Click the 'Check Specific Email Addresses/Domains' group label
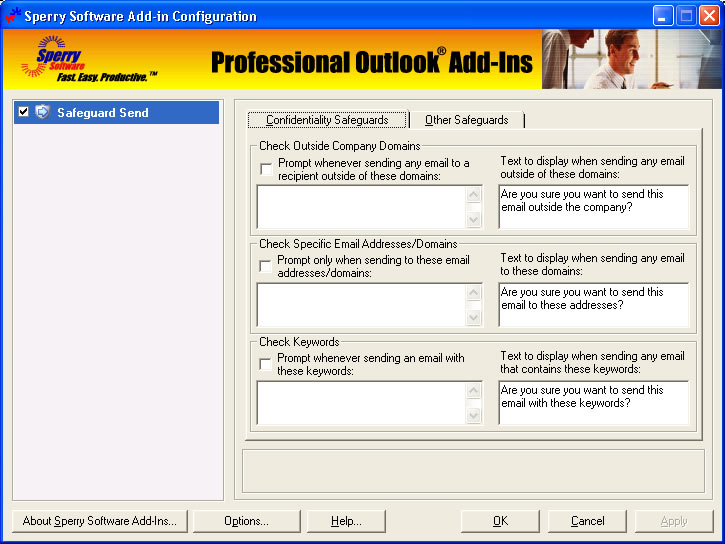Screen dimensions: 725x544 (x=358, y=244)
